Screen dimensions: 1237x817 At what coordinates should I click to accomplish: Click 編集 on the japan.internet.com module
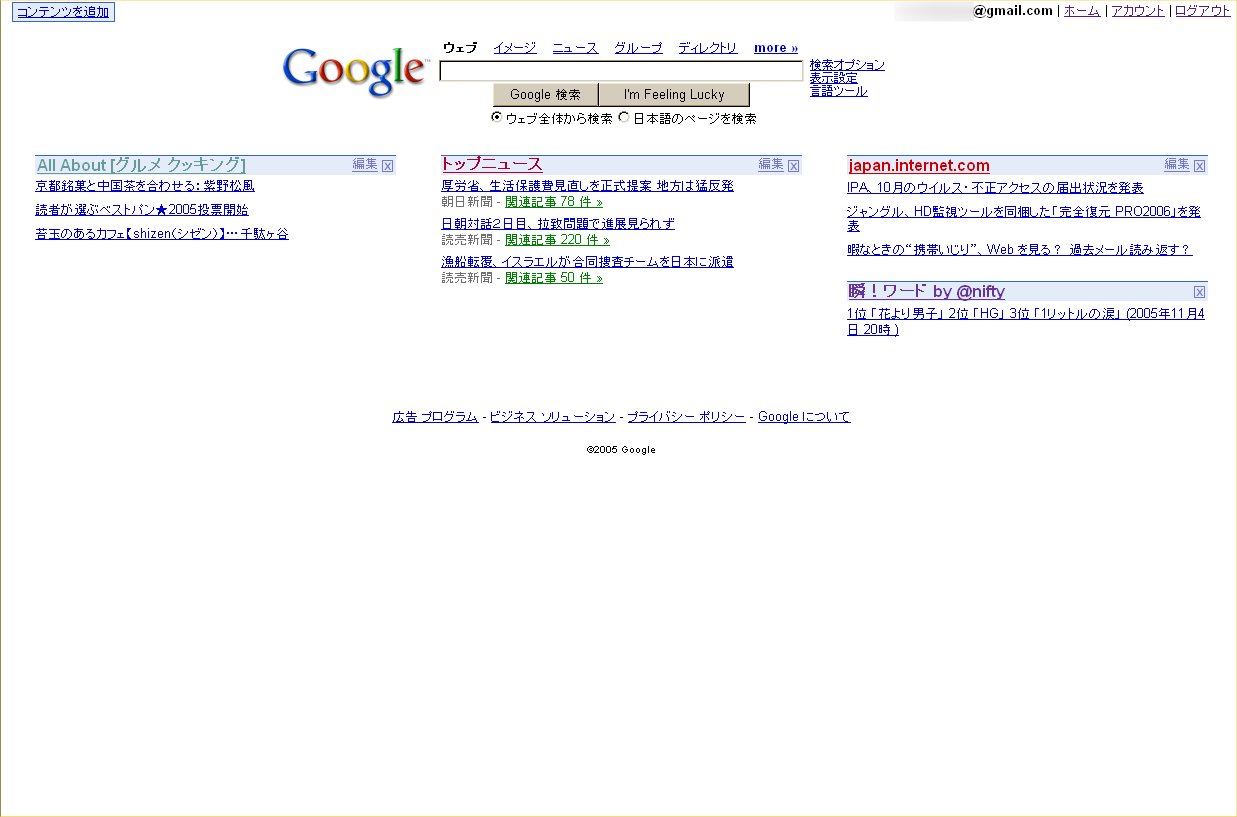click(1177, 165)
